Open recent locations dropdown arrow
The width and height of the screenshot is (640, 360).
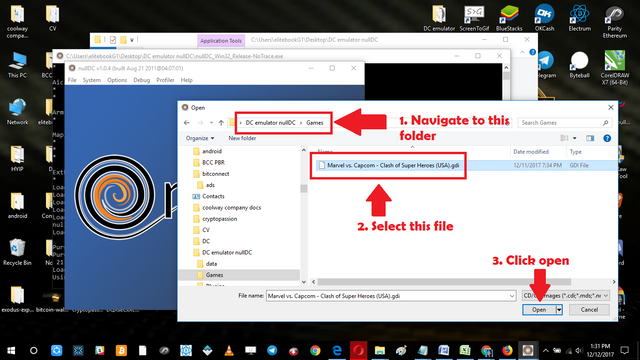click(211, 122)
